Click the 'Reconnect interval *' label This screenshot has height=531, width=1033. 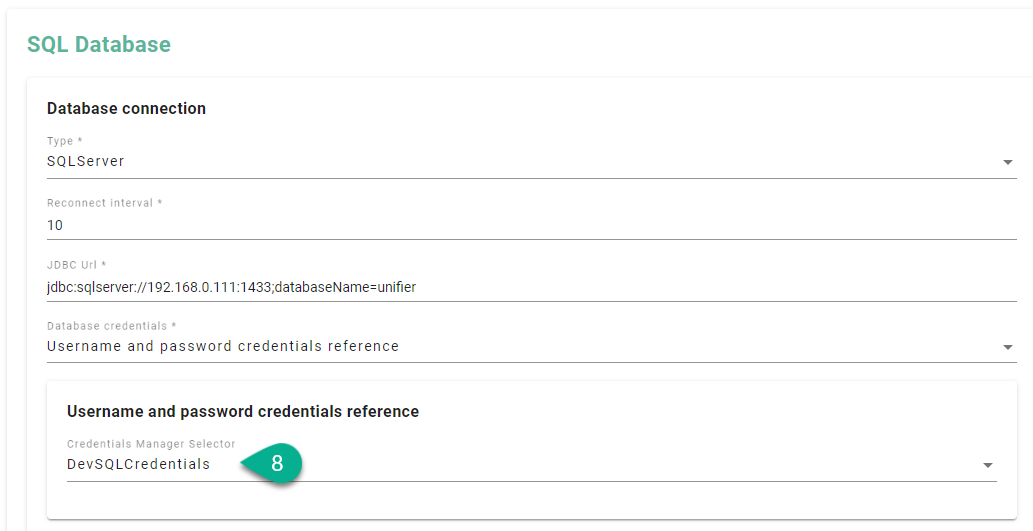point(104,203)
